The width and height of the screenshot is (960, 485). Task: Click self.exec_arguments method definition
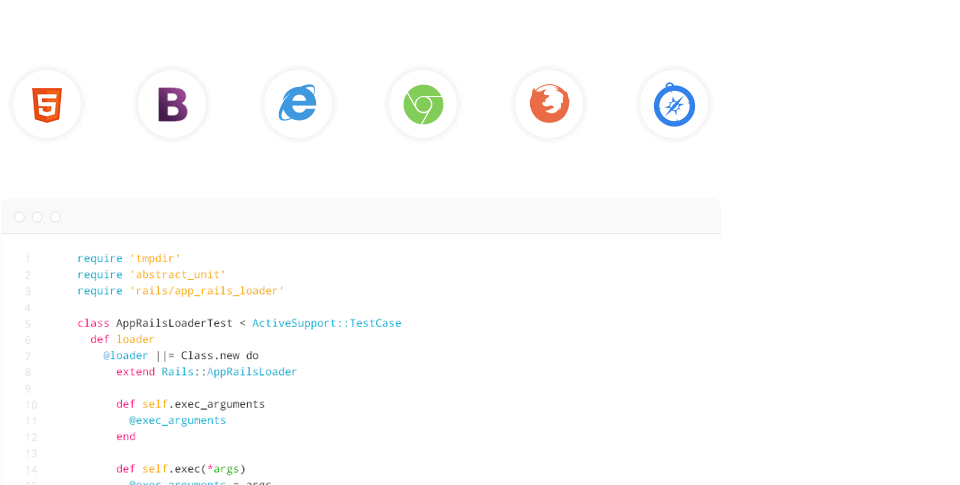[203, 404]
